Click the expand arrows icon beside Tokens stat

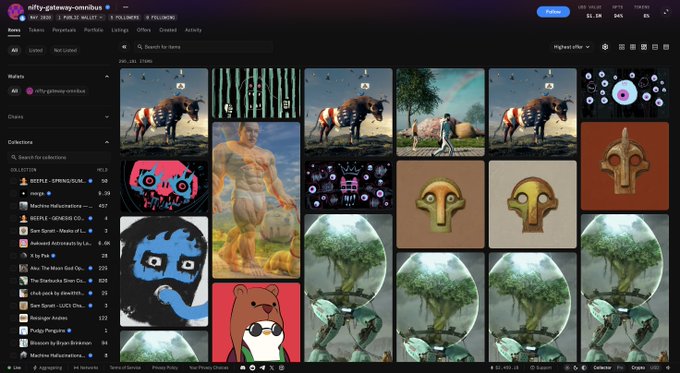pyautogui.click(x=666, y=12)
